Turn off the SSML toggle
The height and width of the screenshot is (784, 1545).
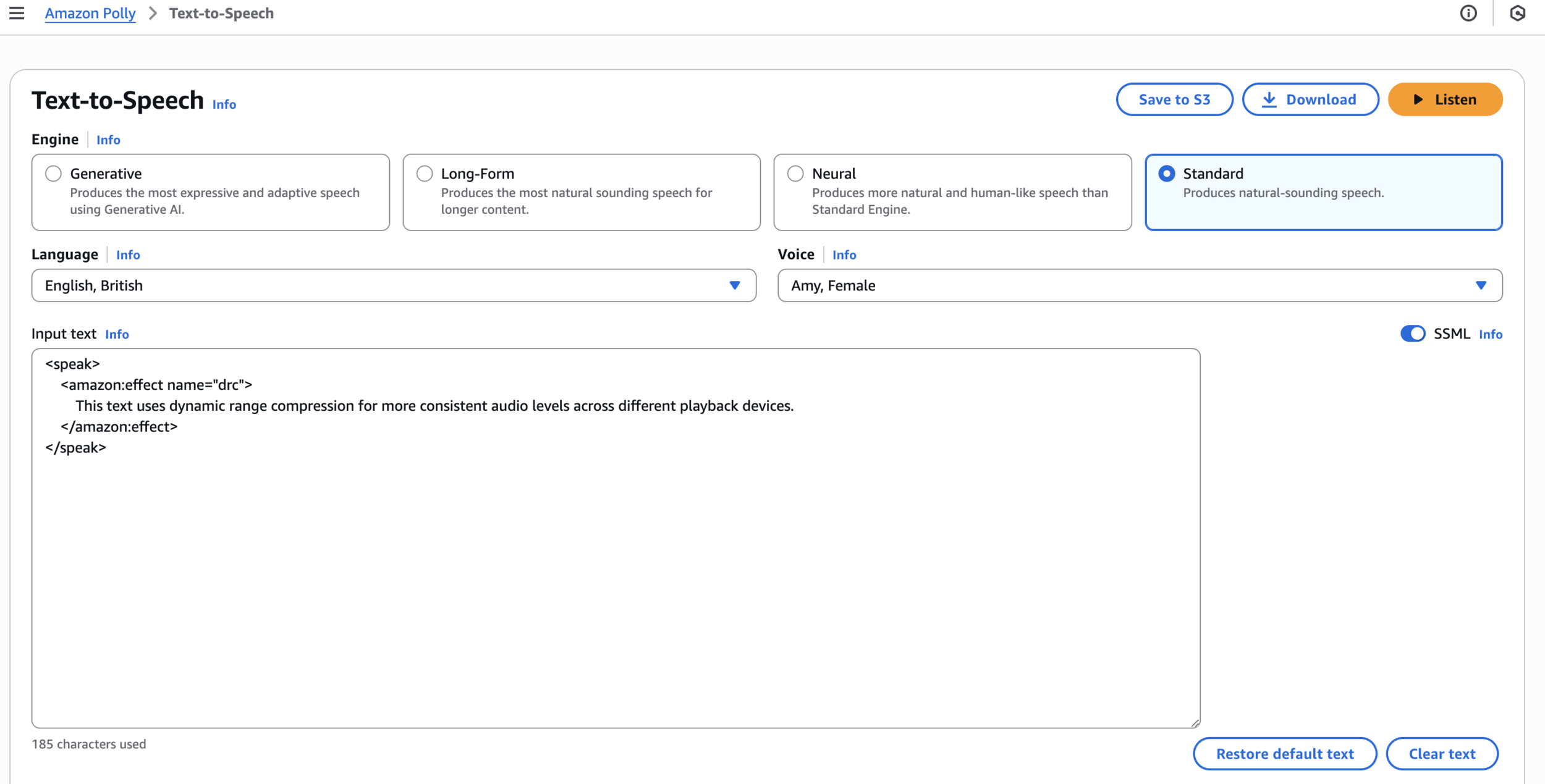pyautogui.click(x=1412, y=334)
